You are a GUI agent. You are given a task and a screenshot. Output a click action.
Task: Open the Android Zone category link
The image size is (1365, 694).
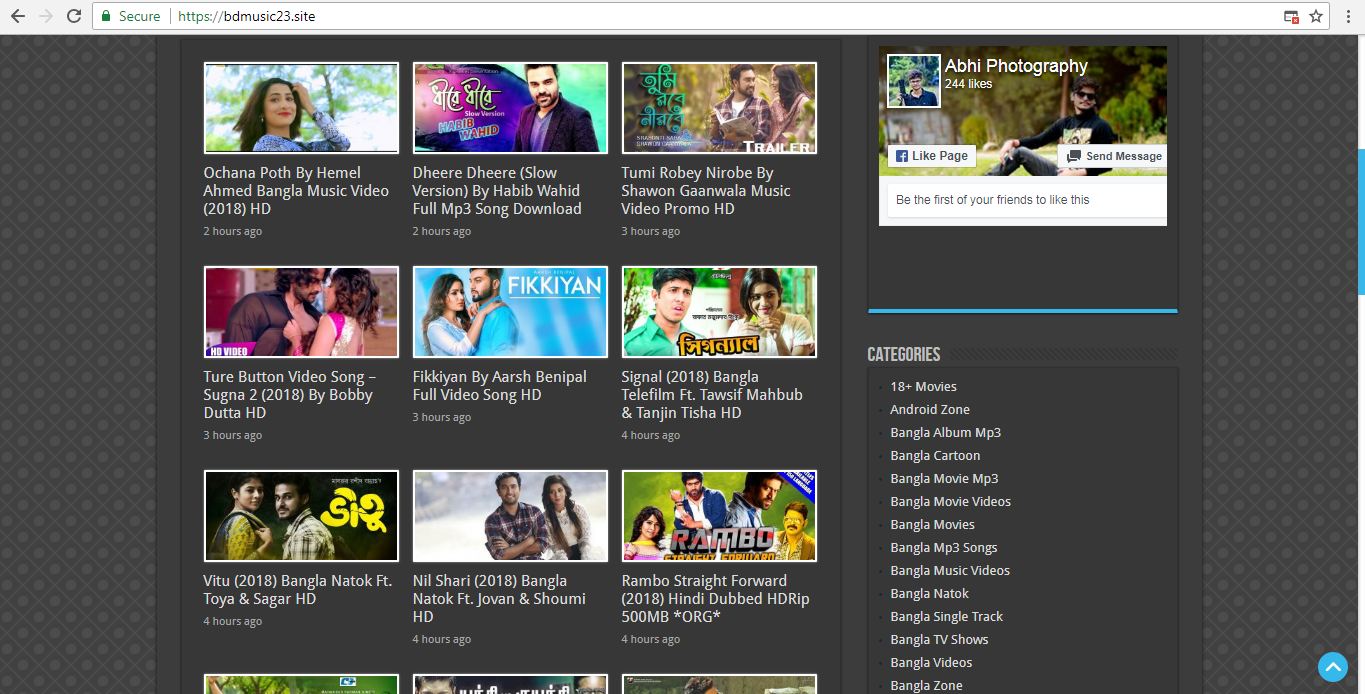(x=930, y=409)
